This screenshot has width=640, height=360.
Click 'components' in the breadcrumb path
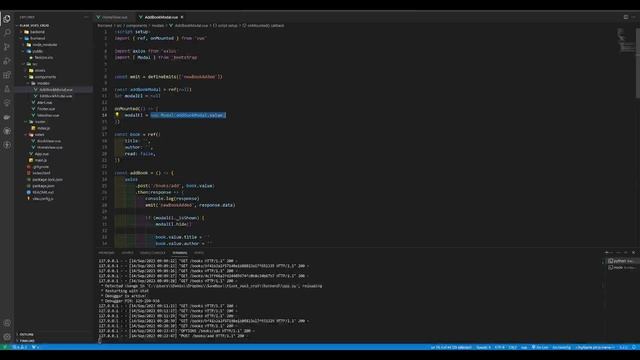[x=136, y=25]
